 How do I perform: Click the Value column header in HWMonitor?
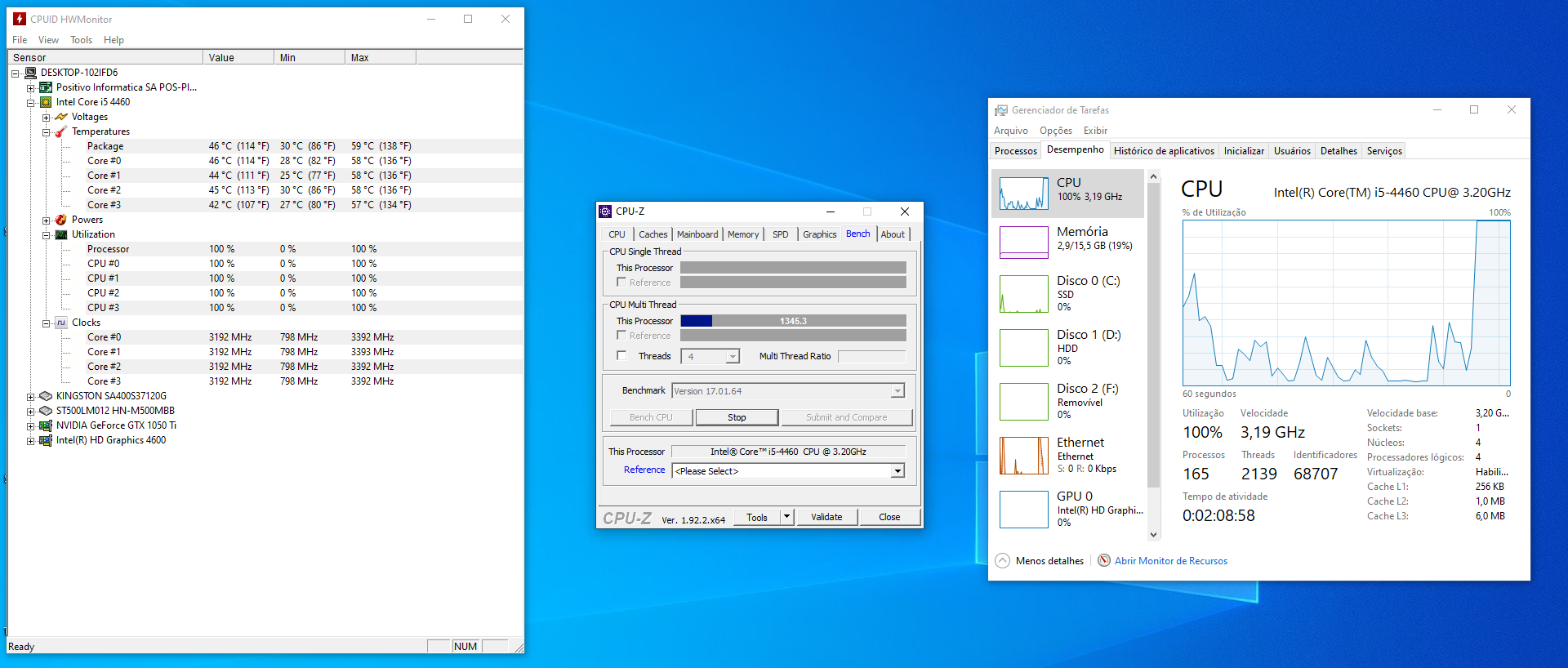[238, 57]
